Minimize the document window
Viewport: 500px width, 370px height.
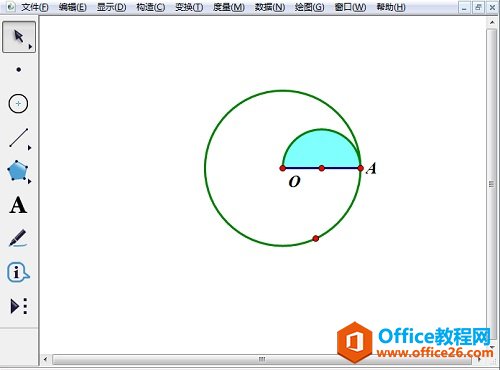click(464, 7)
